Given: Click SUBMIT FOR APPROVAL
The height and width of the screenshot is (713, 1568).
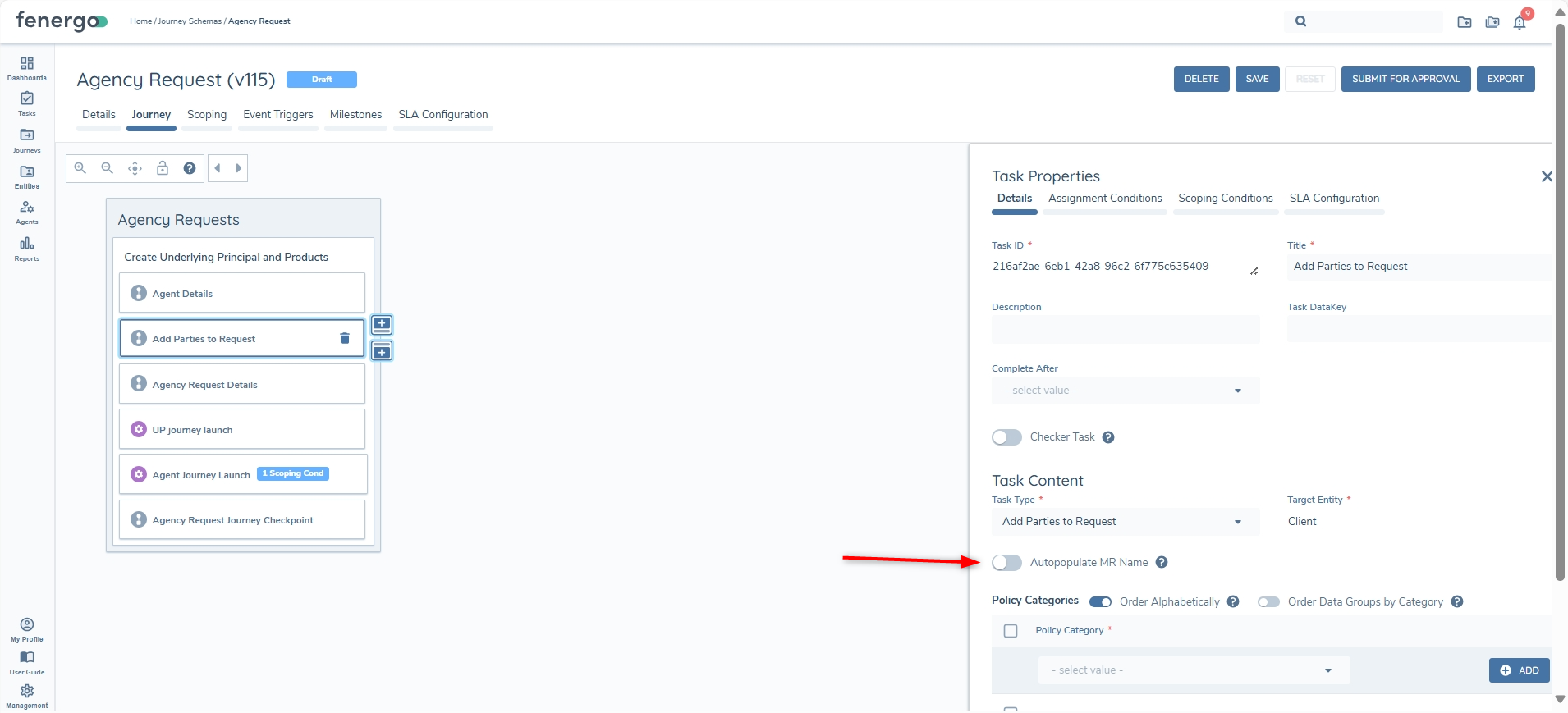Looking at the screenshot, I should [1406, 79].
